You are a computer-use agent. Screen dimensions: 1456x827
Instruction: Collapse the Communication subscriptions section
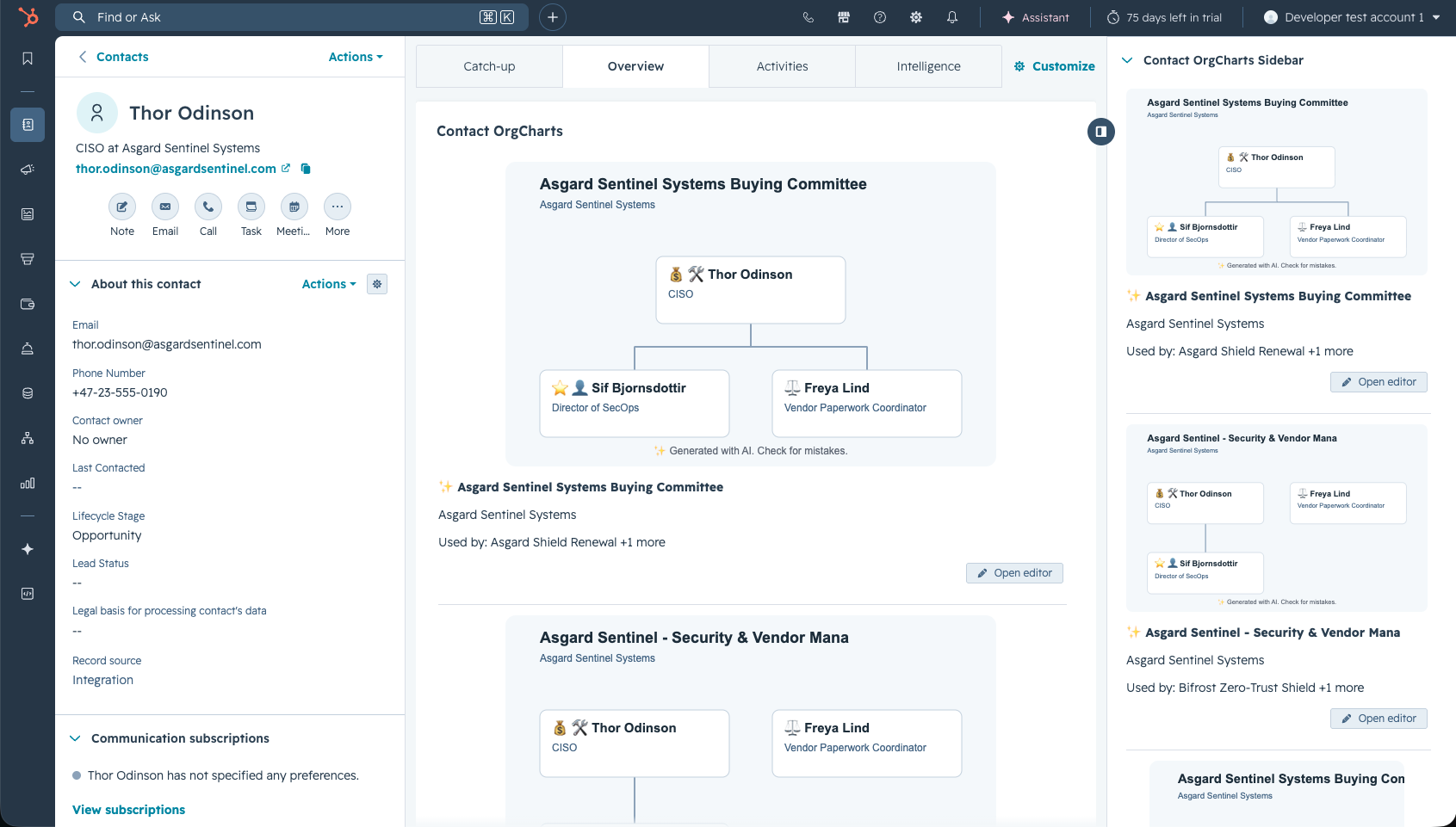[x=75, y=738]
